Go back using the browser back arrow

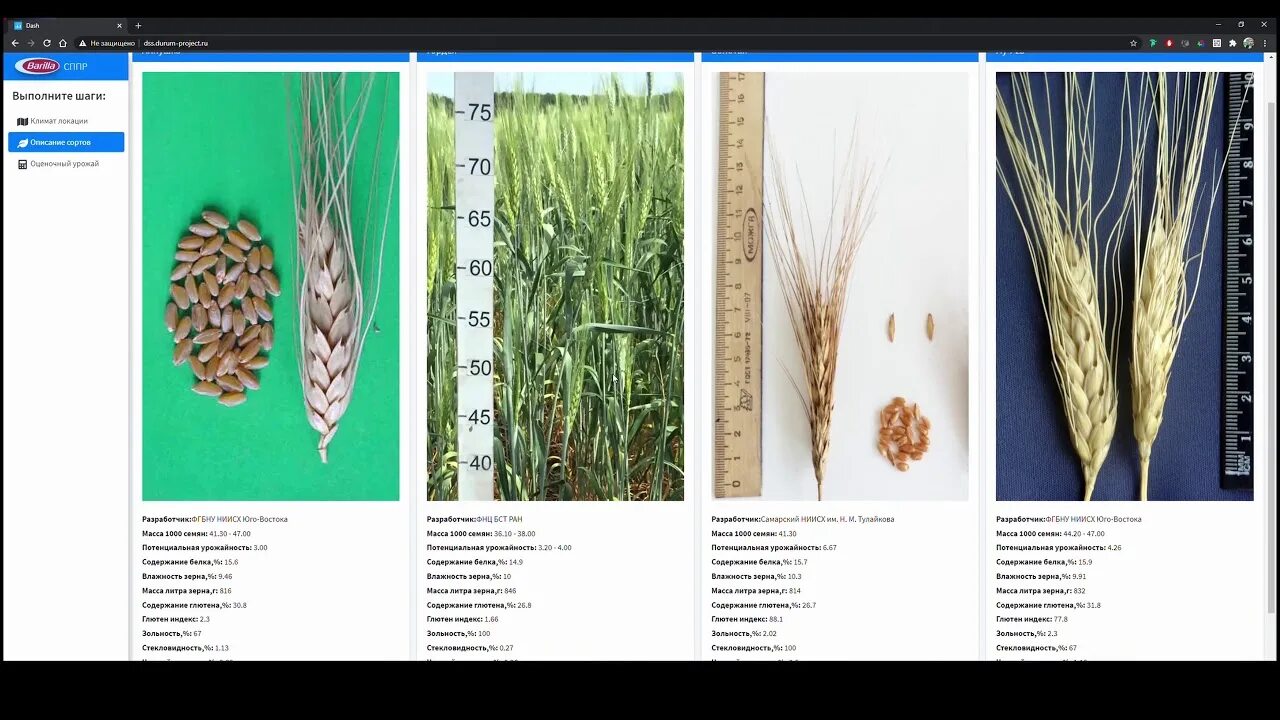tap(15, 43)
